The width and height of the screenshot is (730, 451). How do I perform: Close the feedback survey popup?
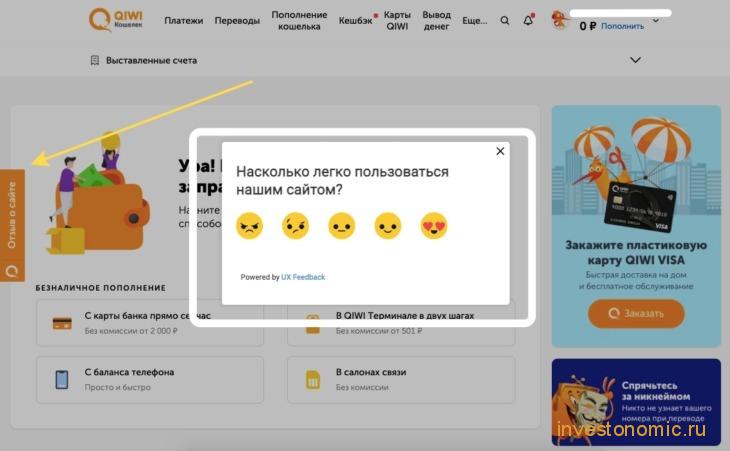(x=500, y=151)
